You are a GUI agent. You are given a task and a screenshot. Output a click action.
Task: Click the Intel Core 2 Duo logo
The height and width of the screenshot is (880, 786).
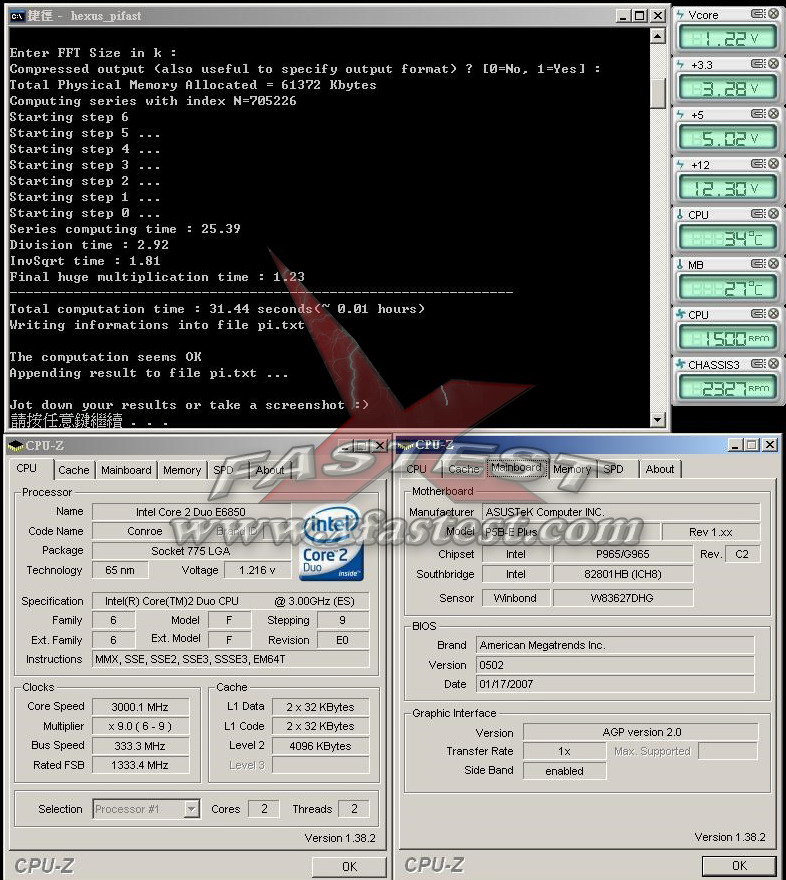click(332, 544)
